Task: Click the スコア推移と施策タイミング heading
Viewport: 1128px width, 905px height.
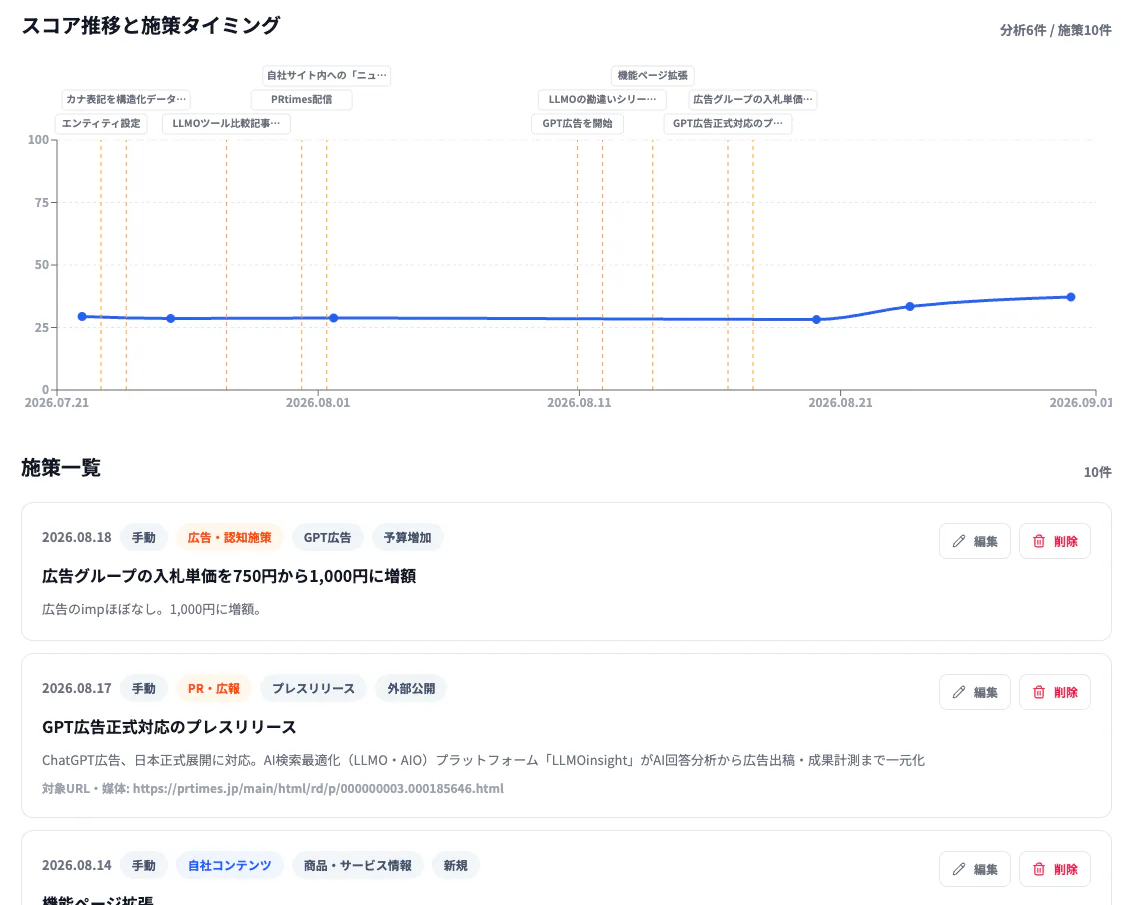Action: pyautogui.click(x=150, y=26)
